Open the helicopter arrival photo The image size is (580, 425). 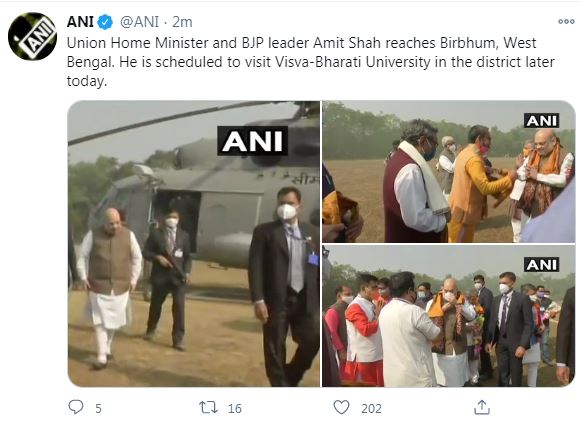coord(194,244)
